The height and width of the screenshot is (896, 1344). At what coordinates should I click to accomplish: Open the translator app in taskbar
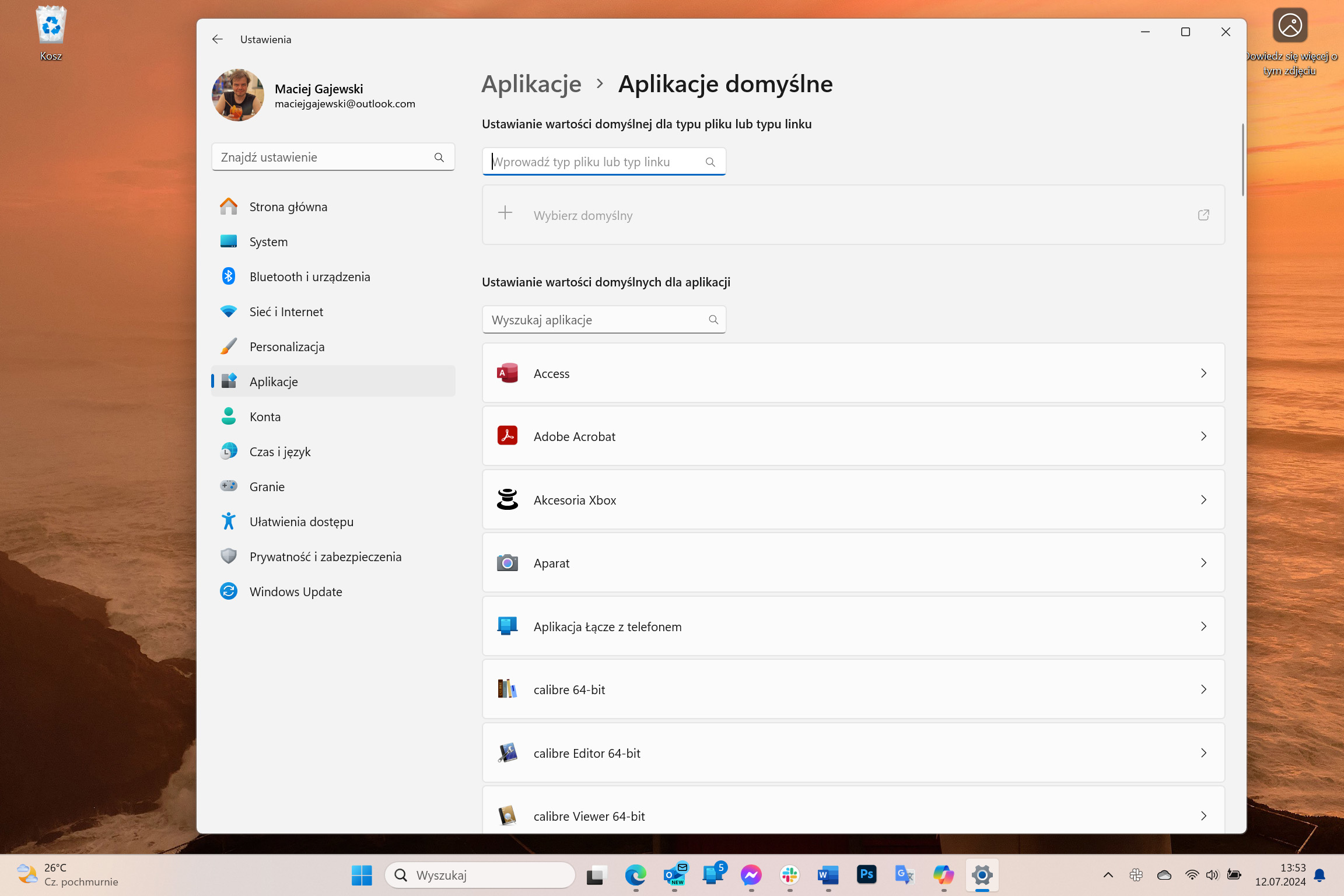(905, 875)
